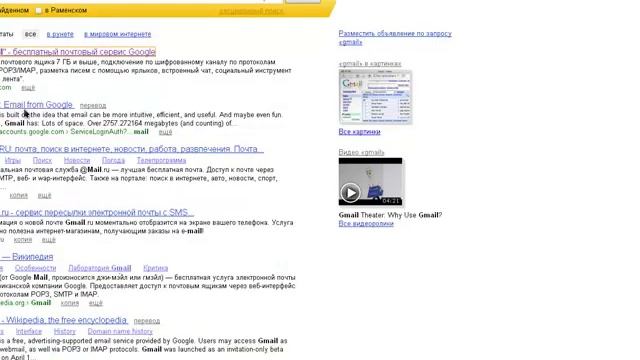Click the «расширенный поиск» link
The height and width of the screenshot is (360, 640).
pyautogui.click(x=251, y=11)
